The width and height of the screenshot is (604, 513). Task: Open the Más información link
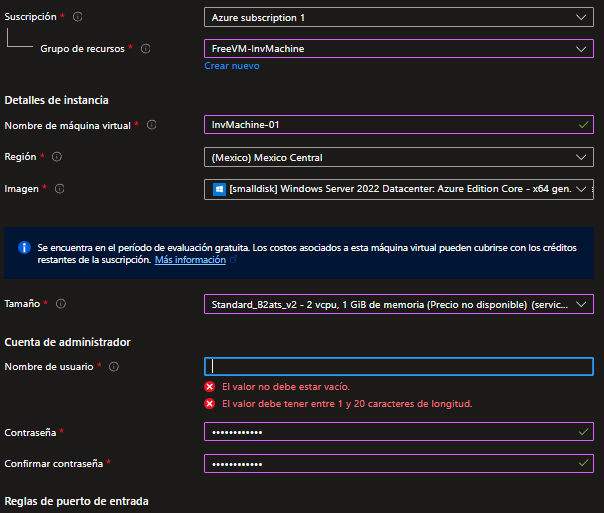coord(190,260)
